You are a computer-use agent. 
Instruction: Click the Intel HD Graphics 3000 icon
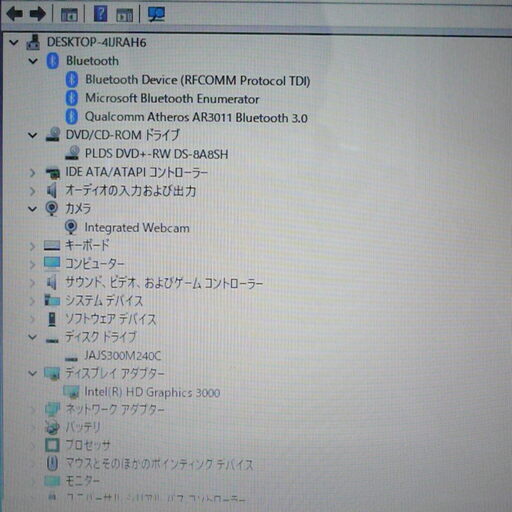[71, 392]
